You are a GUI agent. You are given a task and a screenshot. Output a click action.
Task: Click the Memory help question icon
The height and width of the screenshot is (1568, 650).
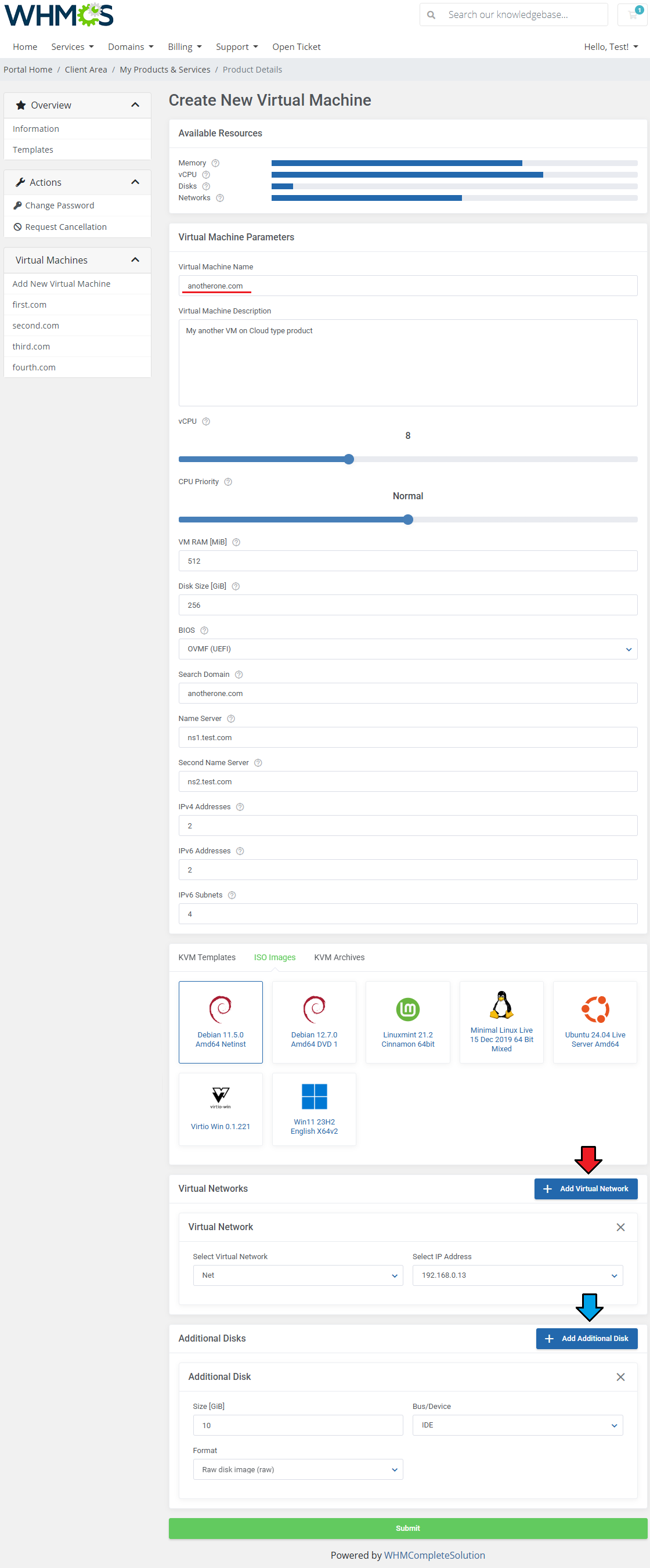point(215,163)
